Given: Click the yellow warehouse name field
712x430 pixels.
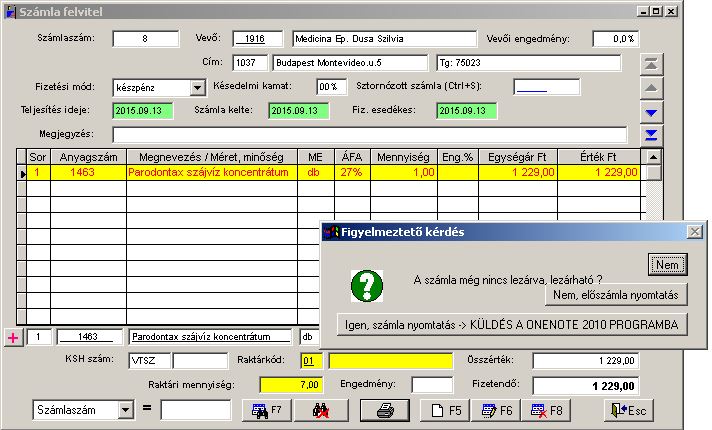Looking at the screenshot, I should click(391, 361).
